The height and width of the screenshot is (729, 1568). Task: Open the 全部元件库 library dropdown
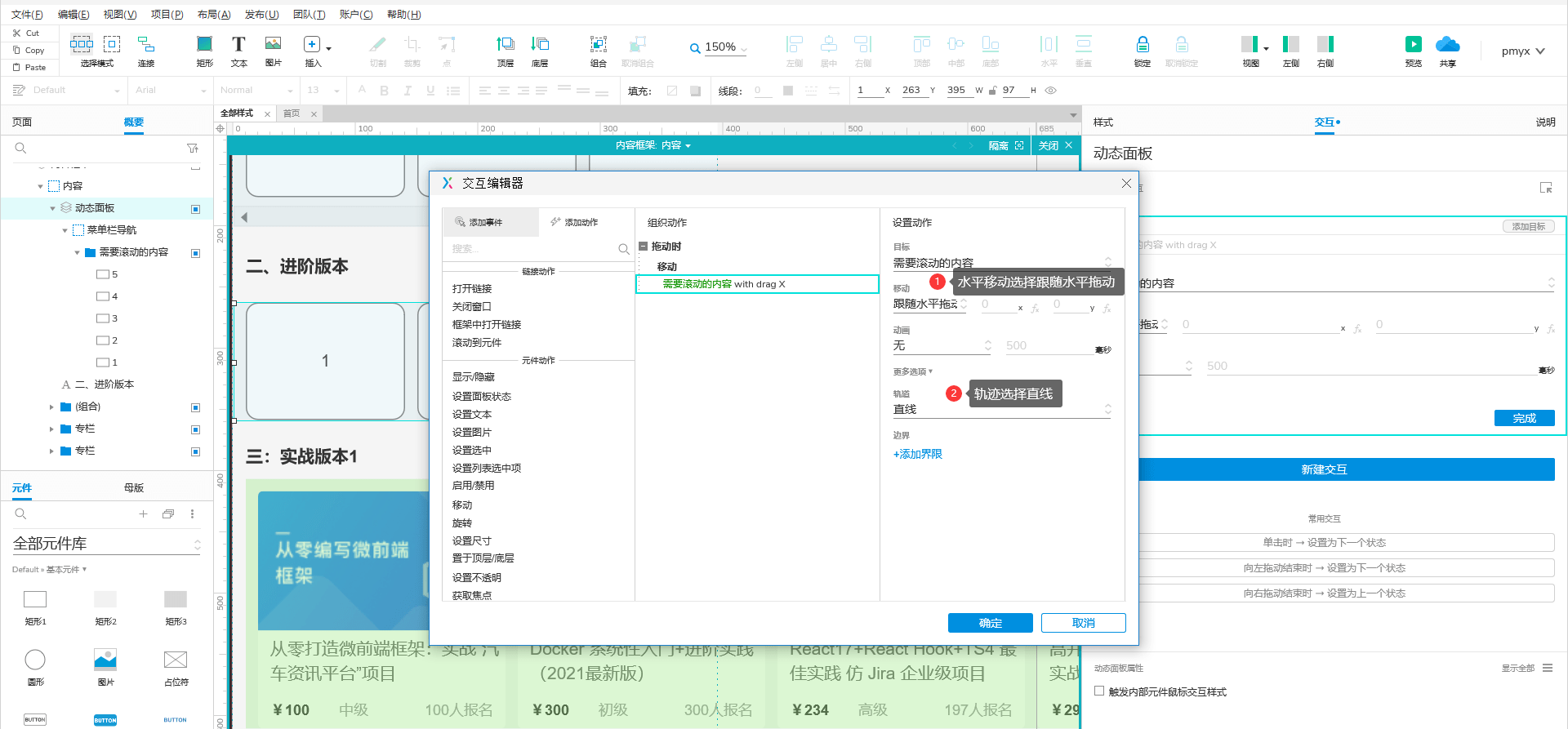click(106, 544)
